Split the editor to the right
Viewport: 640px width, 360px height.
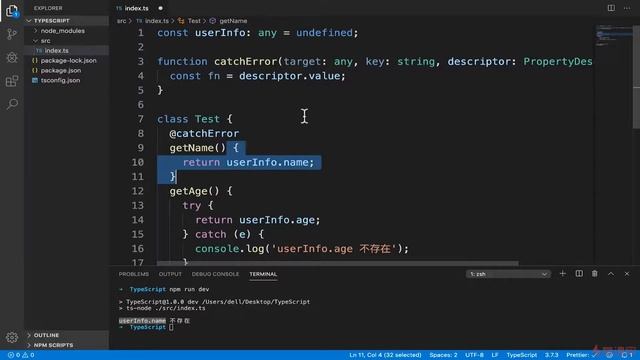pyautogui.click(x=611, y=8)
